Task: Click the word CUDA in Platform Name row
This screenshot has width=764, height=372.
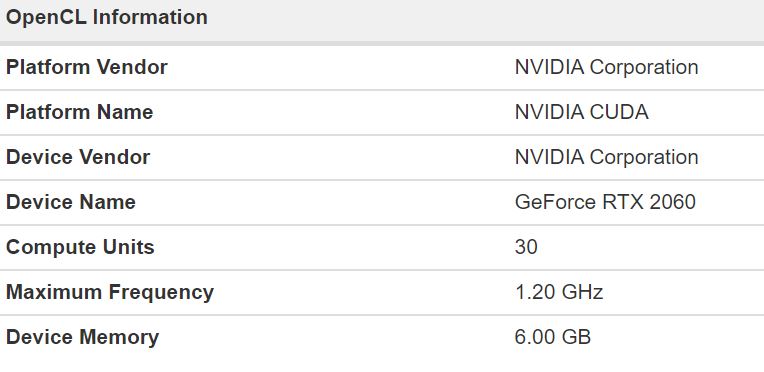Action: (x=619, y=112)
